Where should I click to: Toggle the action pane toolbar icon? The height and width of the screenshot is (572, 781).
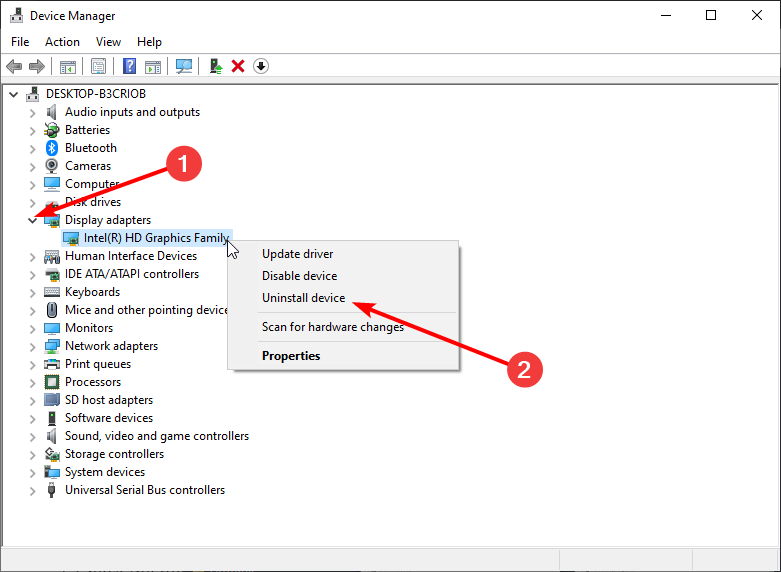153,66
